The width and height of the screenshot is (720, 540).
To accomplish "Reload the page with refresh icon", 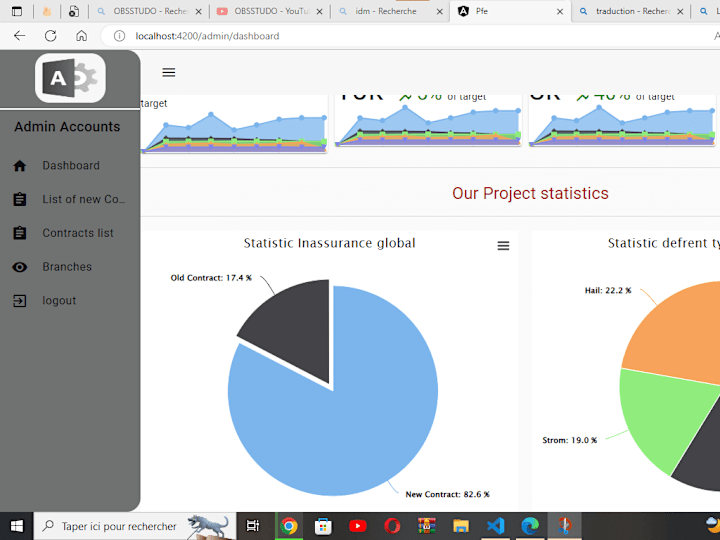I will [51, 36].
